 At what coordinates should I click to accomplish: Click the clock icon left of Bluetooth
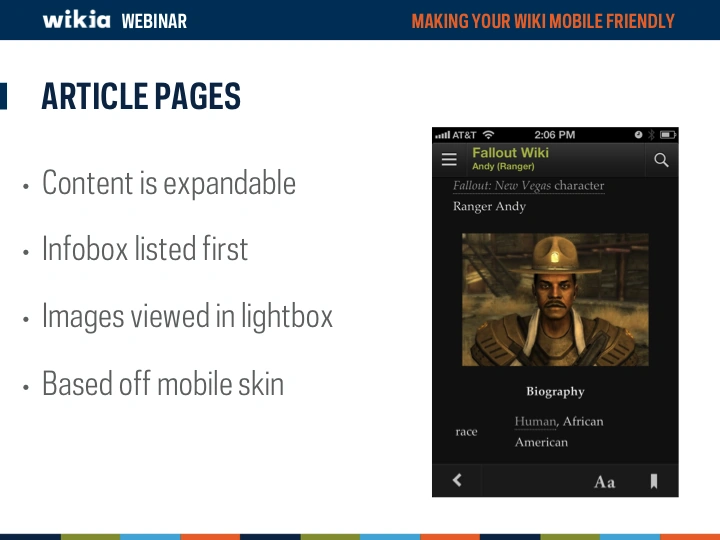click(x=639, y=135)
